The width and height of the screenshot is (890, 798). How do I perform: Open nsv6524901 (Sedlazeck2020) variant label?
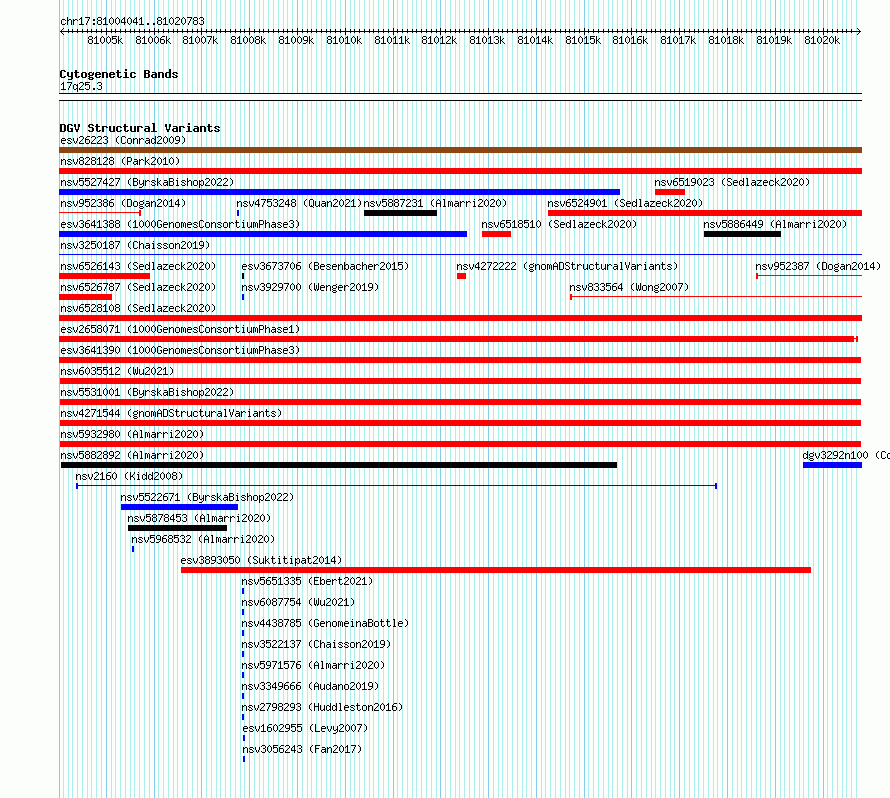coord(625,203)
